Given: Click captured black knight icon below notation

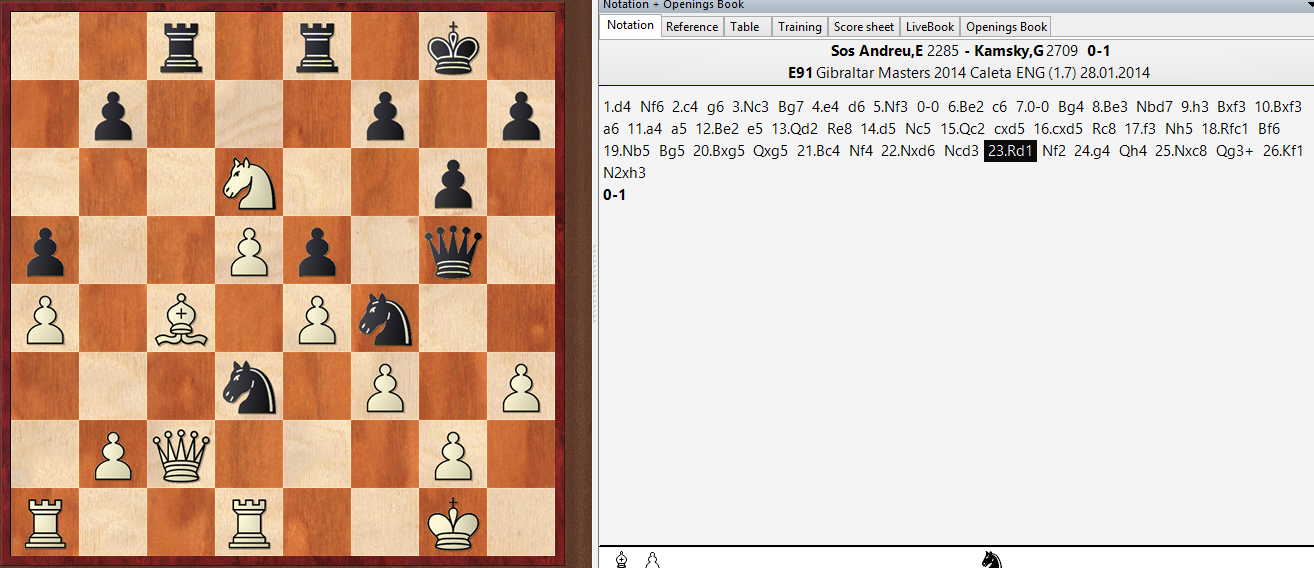Looking at the screenshot, I should tap(992, 559).
